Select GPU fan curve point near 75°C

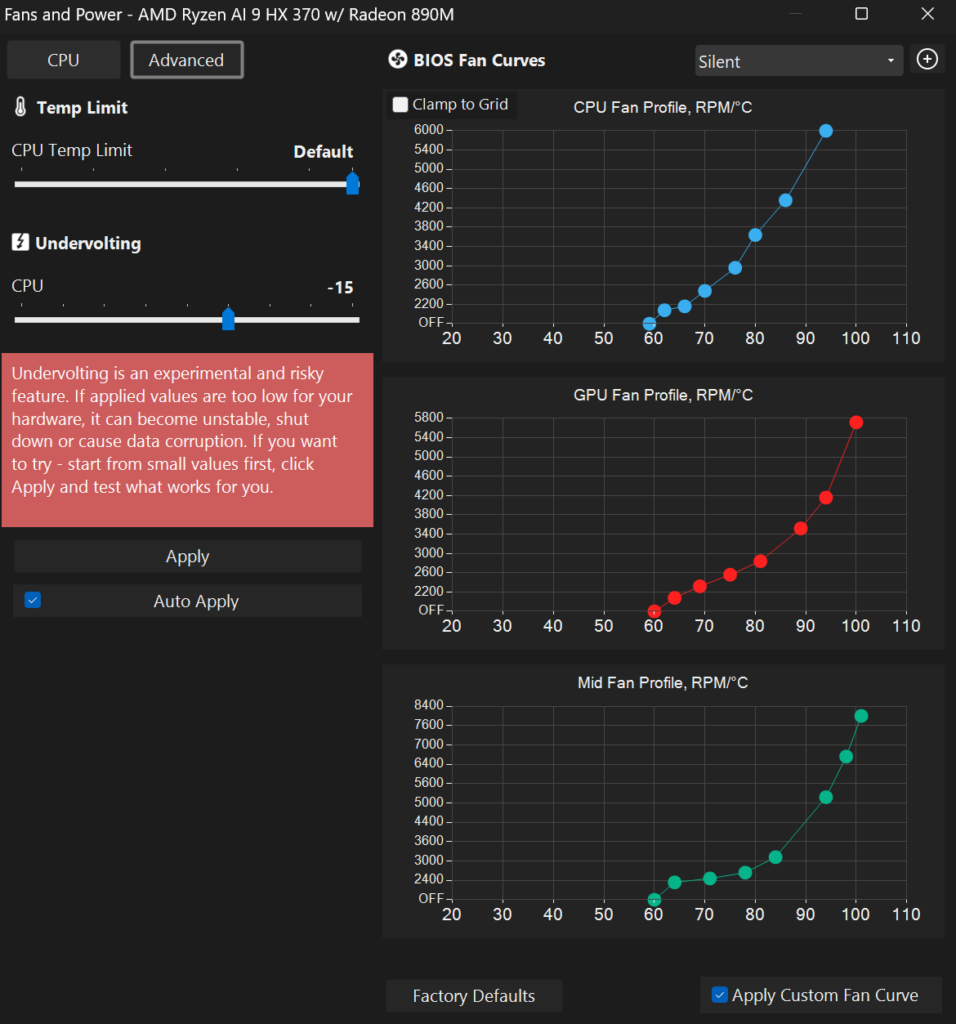730,575
